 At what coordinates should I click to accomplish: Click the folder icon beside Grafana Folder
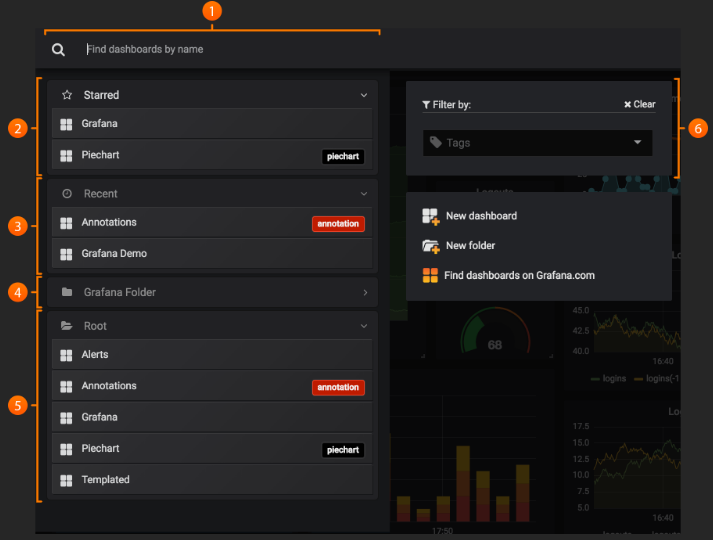(67, 293)
